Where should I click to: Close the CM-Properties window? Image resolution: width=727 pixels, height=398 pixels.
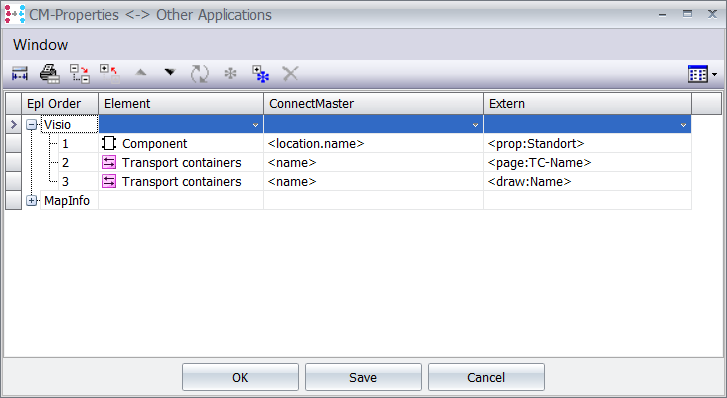(x=712, y=14)
